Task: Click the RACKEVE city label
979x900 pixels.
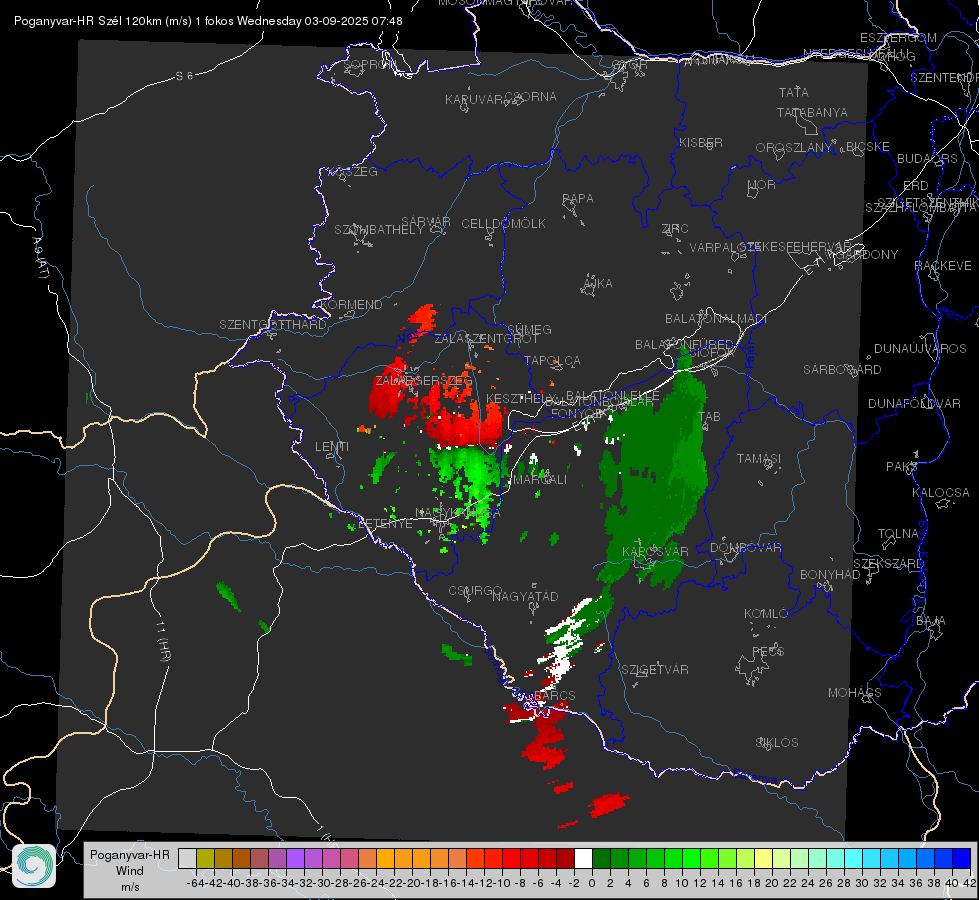Action: click(x=943, y=265)
